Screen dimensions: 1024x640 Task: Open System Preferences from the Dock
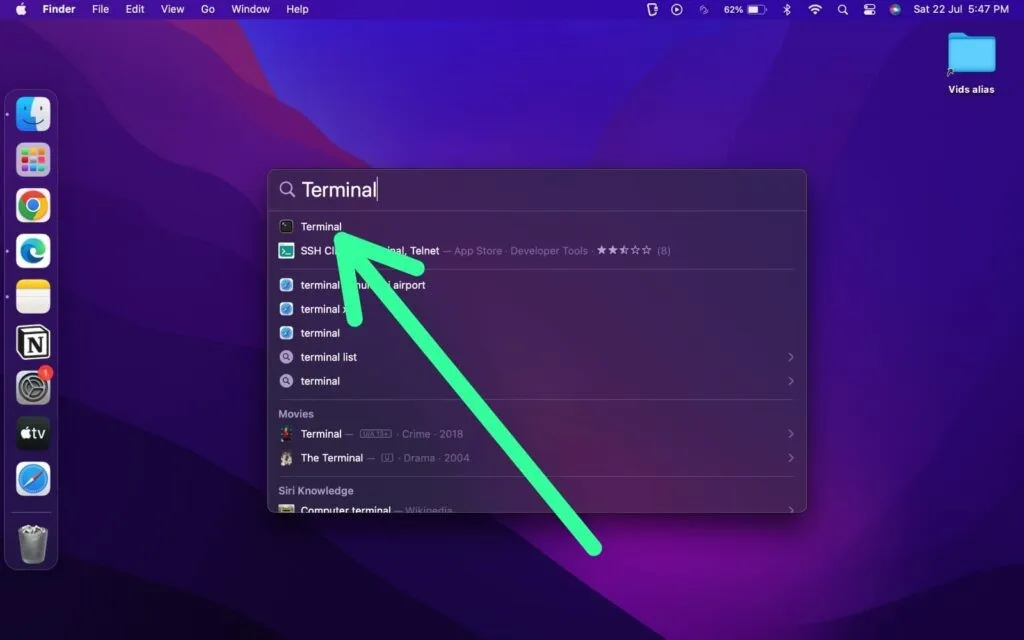coord(33,388)
